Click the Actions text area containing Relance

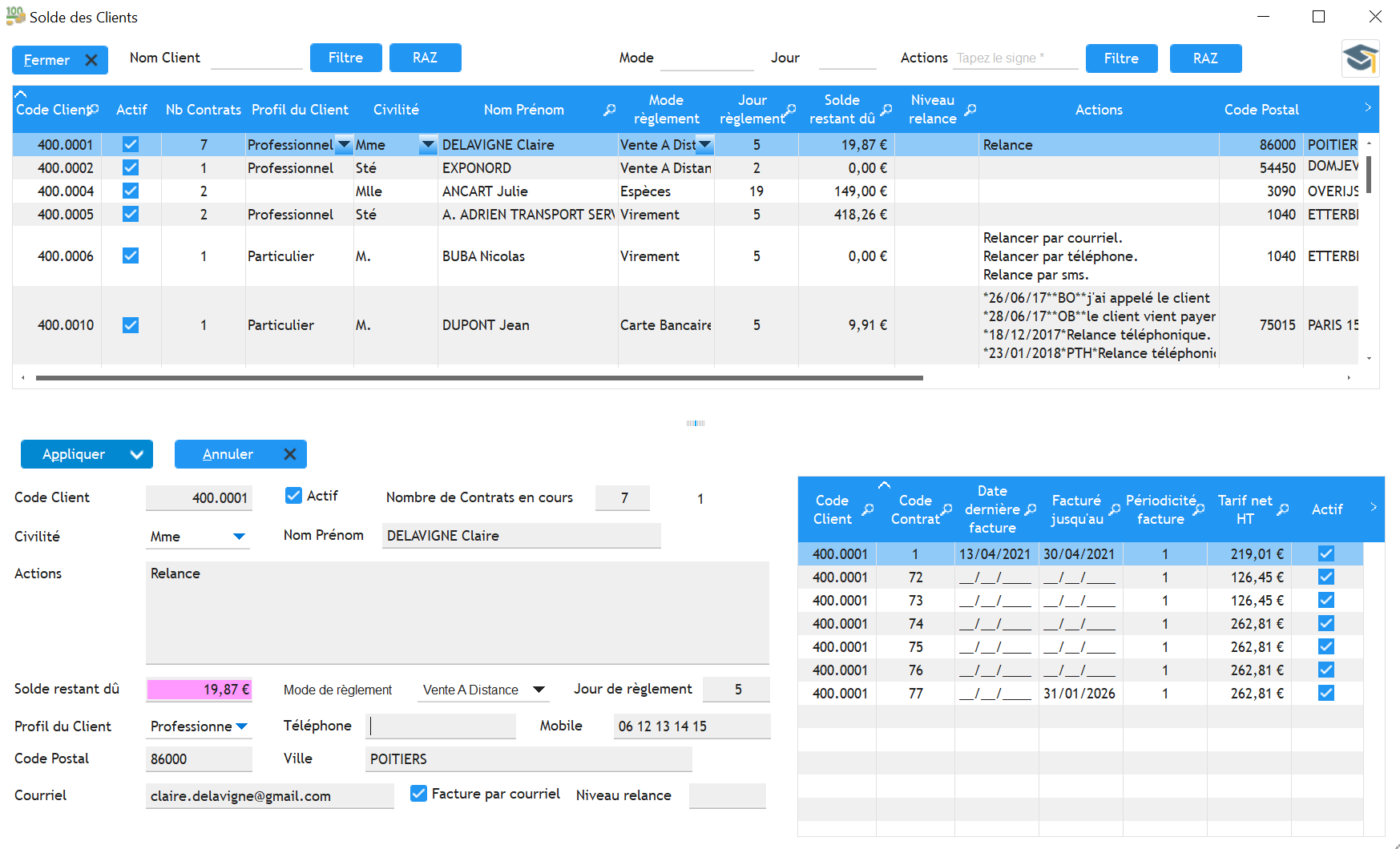[458, 613]
